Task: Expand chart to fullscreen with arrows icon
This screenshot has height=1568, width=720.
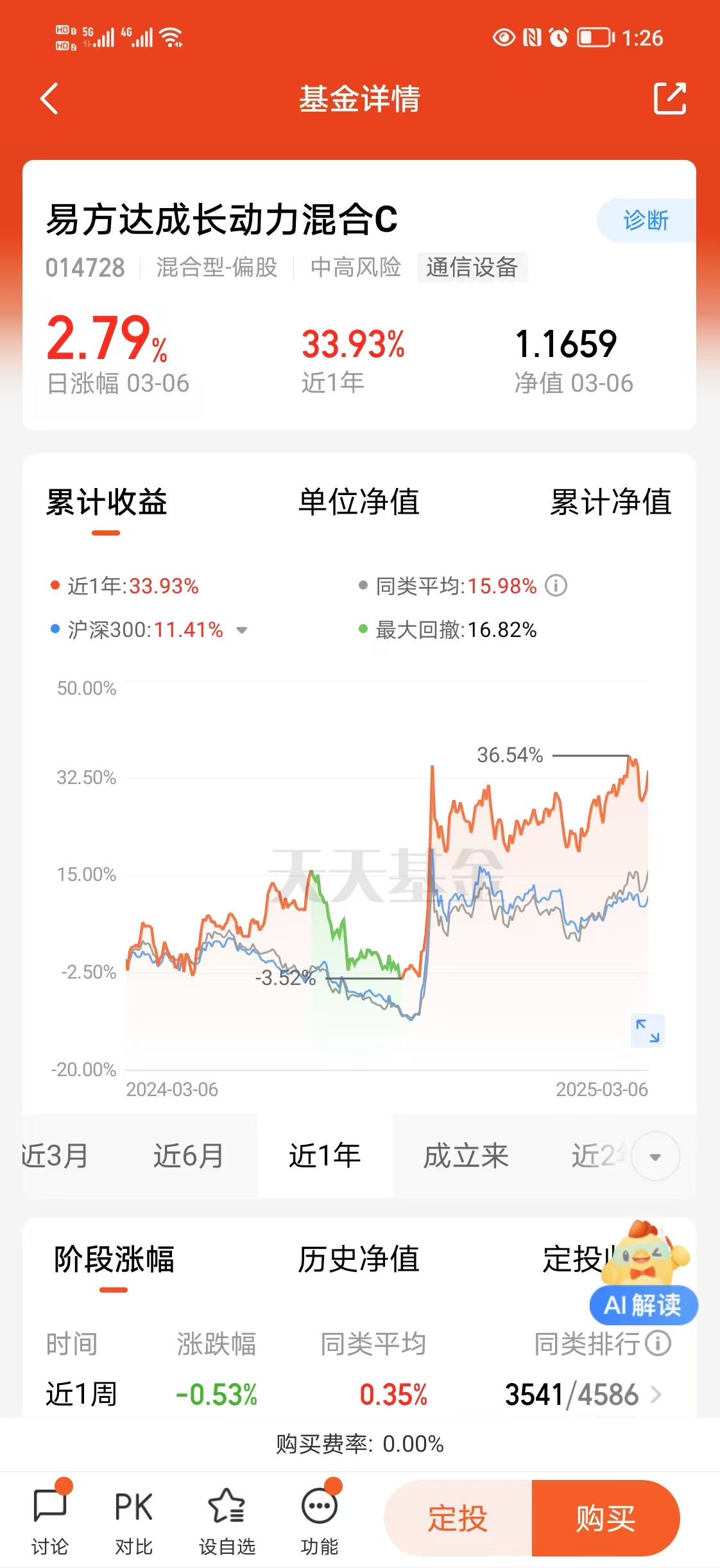Action: coord(647,1031)
